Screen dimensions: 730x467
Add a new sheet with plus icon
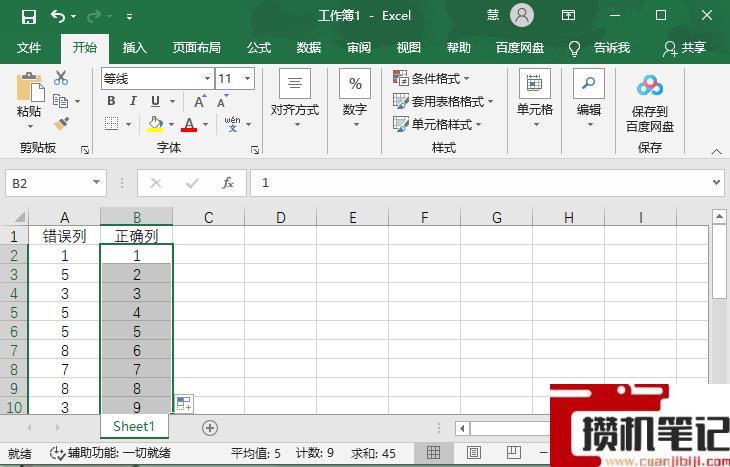pyautogui.click(x=210, y=428)
